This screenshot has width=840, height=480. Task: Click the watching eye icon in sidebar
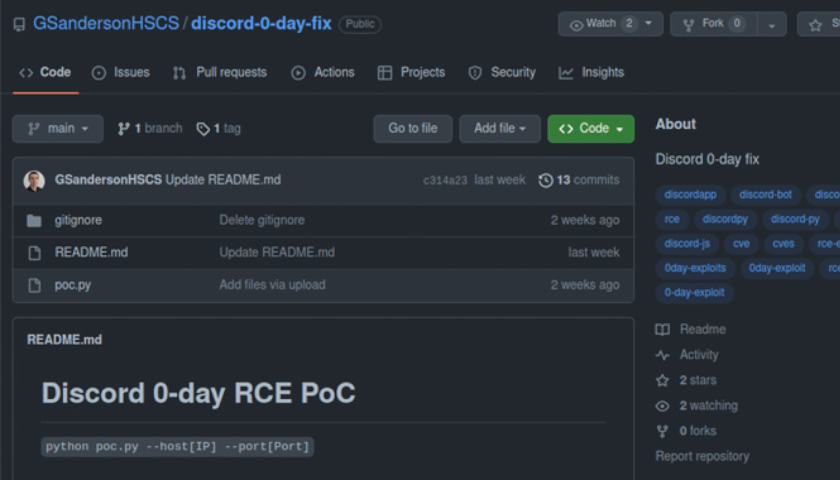(x=663, y=406)
